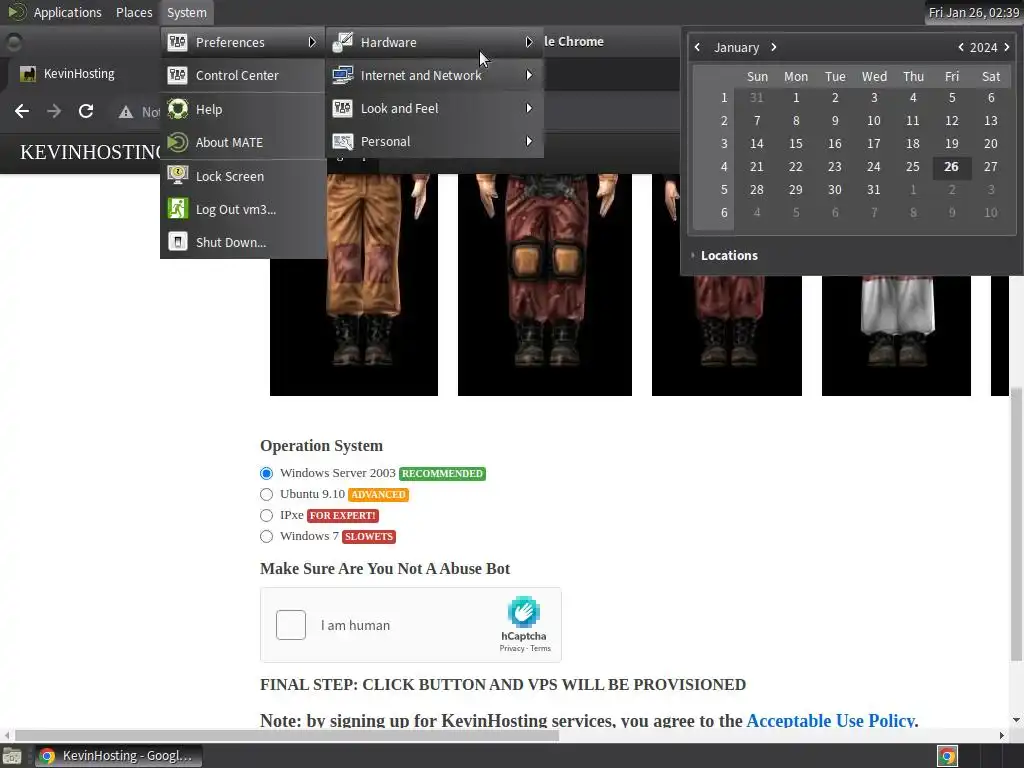Screen dimensions: 1024x768
Task: Open Control Center from System menu
Action: [242, 76]
